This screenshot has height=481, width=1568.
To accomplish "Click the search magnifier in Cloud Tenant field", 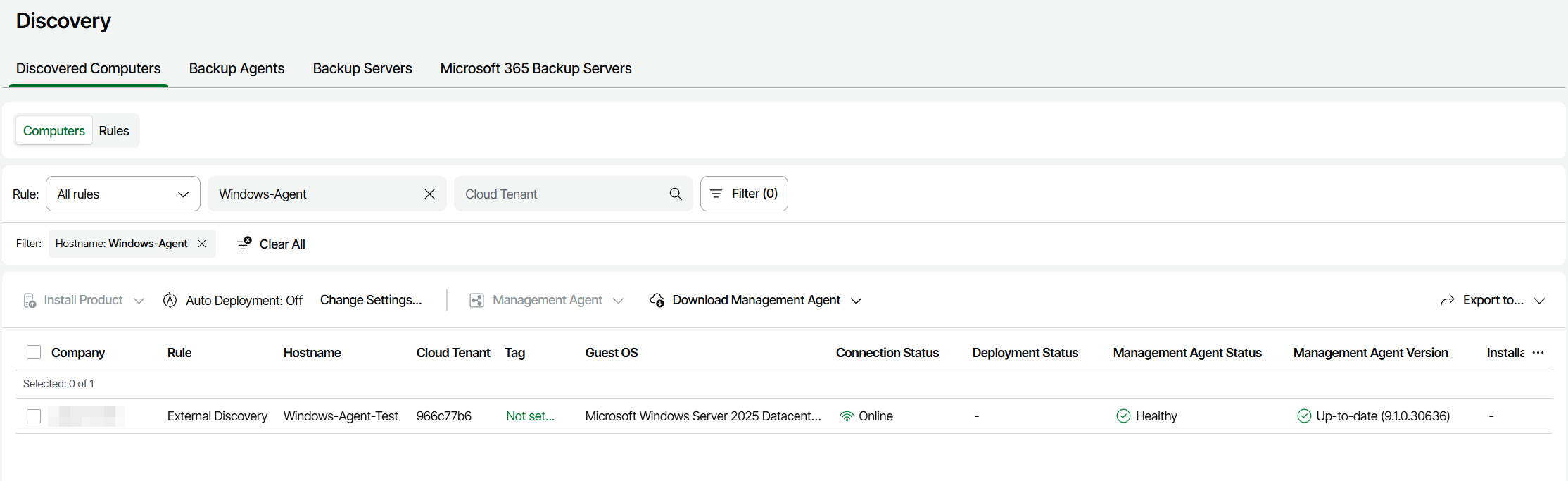I will [x=676, y=194].
